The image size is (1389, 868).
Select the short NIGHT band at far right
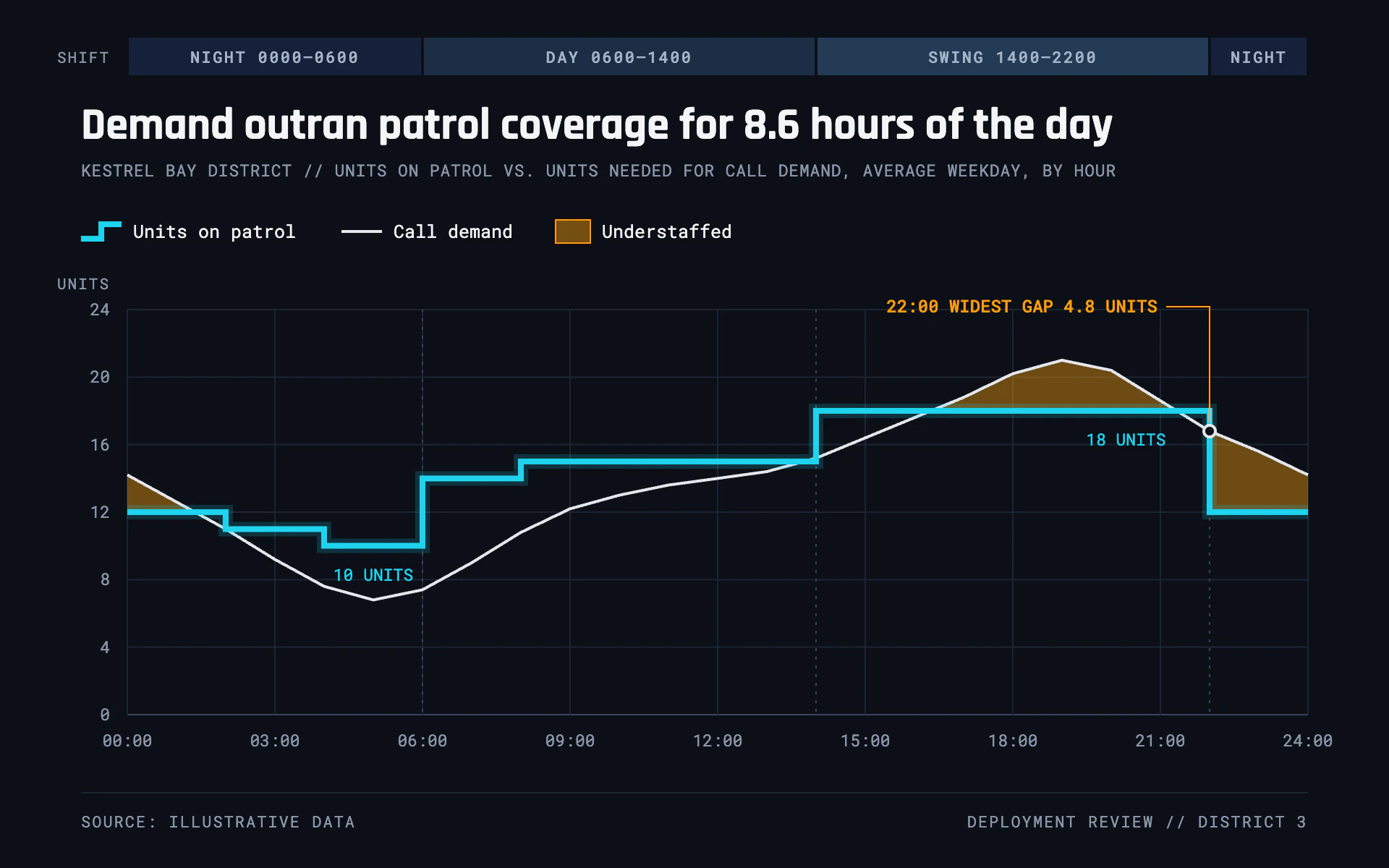(x=1259, y=56)
